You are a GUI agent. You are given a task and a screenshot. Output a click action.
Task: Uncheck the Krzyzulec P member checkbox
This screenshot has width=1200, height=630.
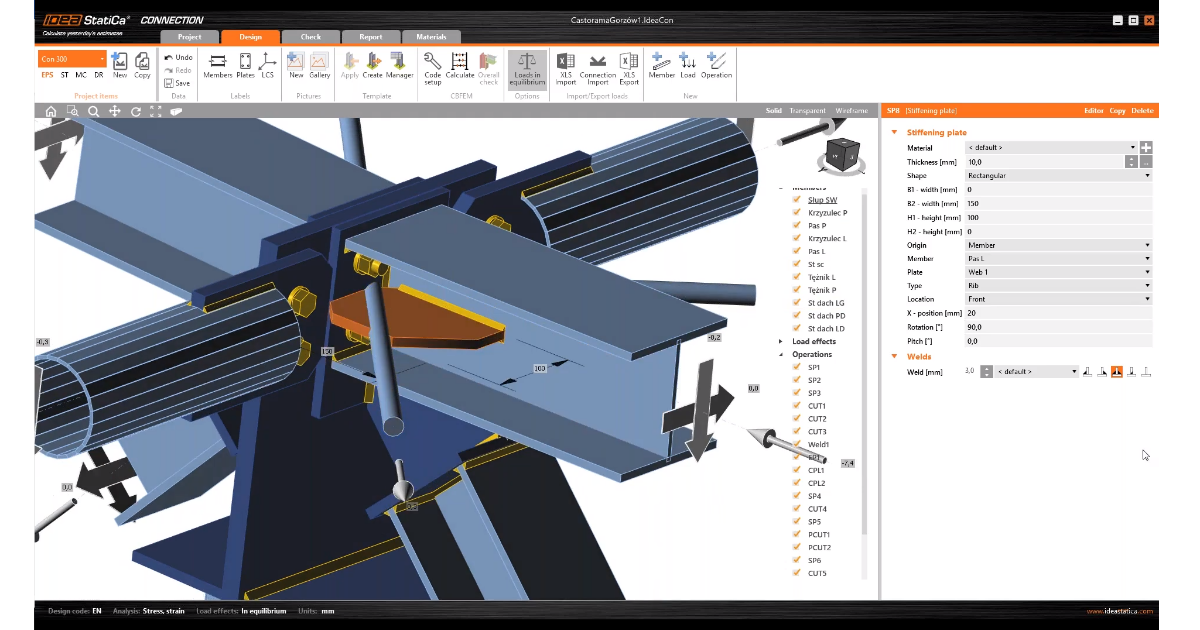pyautogui.click(x=797, y=213)
